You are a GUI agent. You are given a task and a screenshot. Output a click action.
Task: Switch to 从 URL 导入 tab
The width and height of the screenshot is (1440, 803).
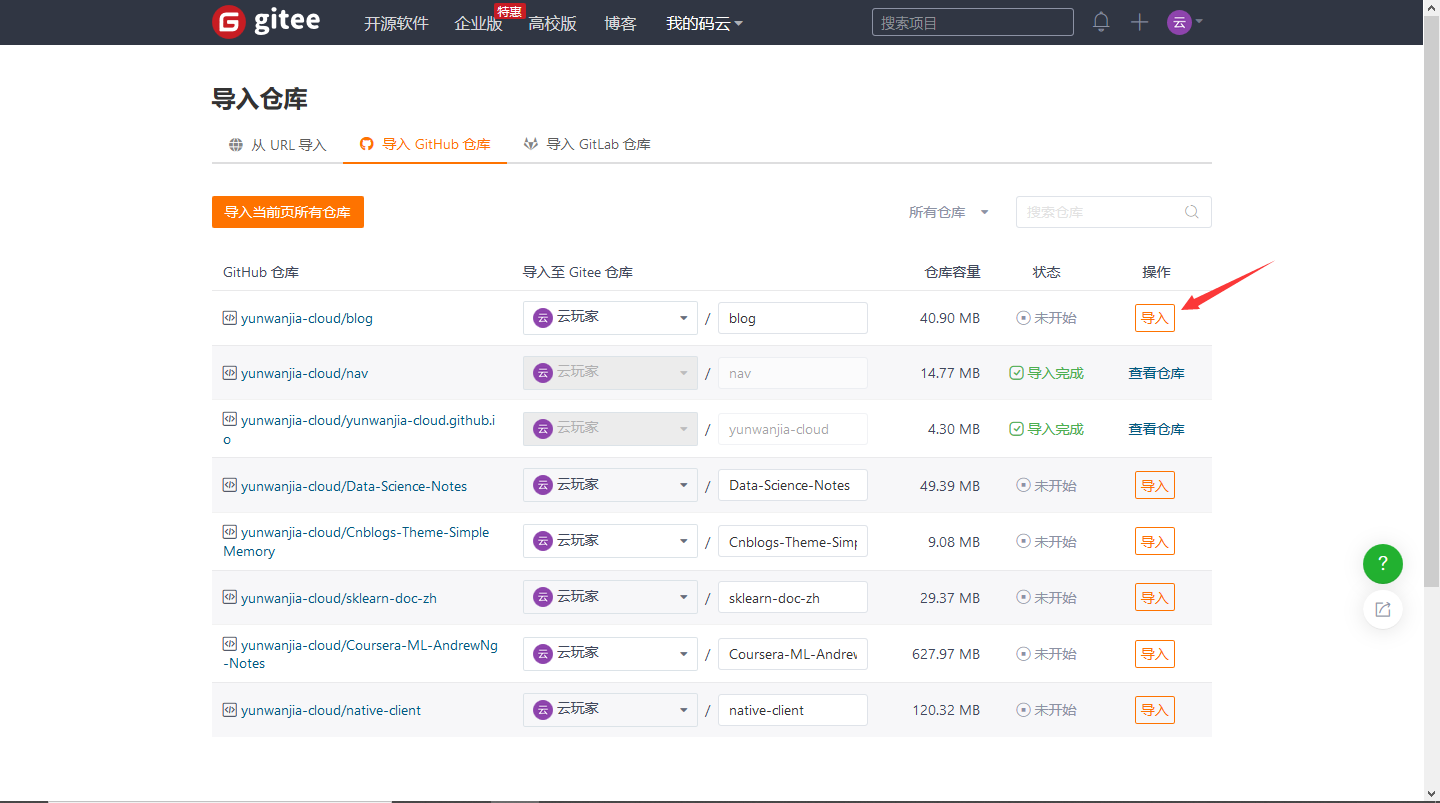click(277, 144)
